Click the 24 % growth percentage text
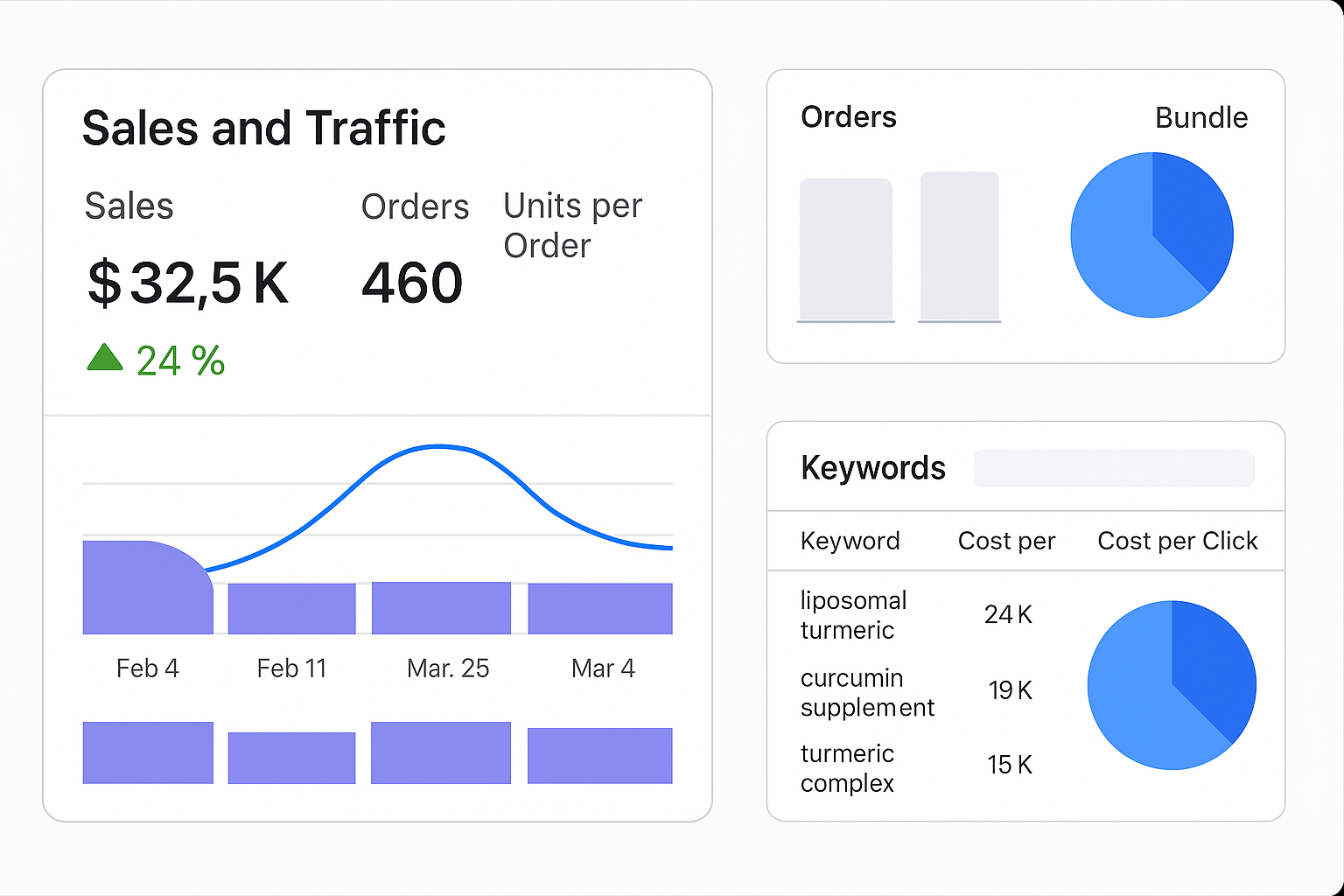This screenshot has height=896, width=1344. point(180,360)
